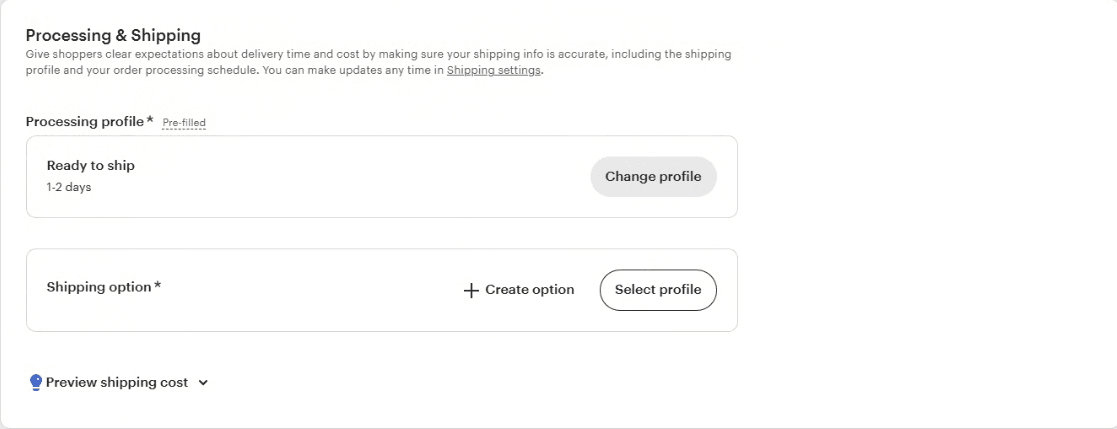
Task: Click the asterisk next to Shipping option
Action: [157, 285]
